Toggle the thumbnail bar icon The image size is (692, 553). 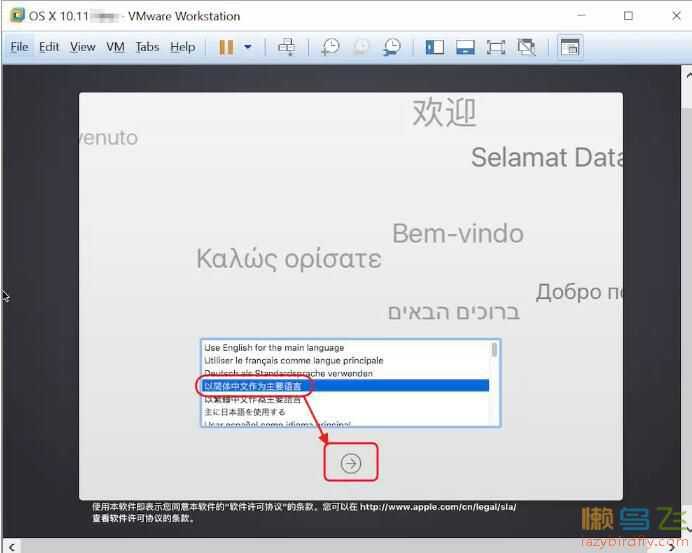(x=465, y=47)
